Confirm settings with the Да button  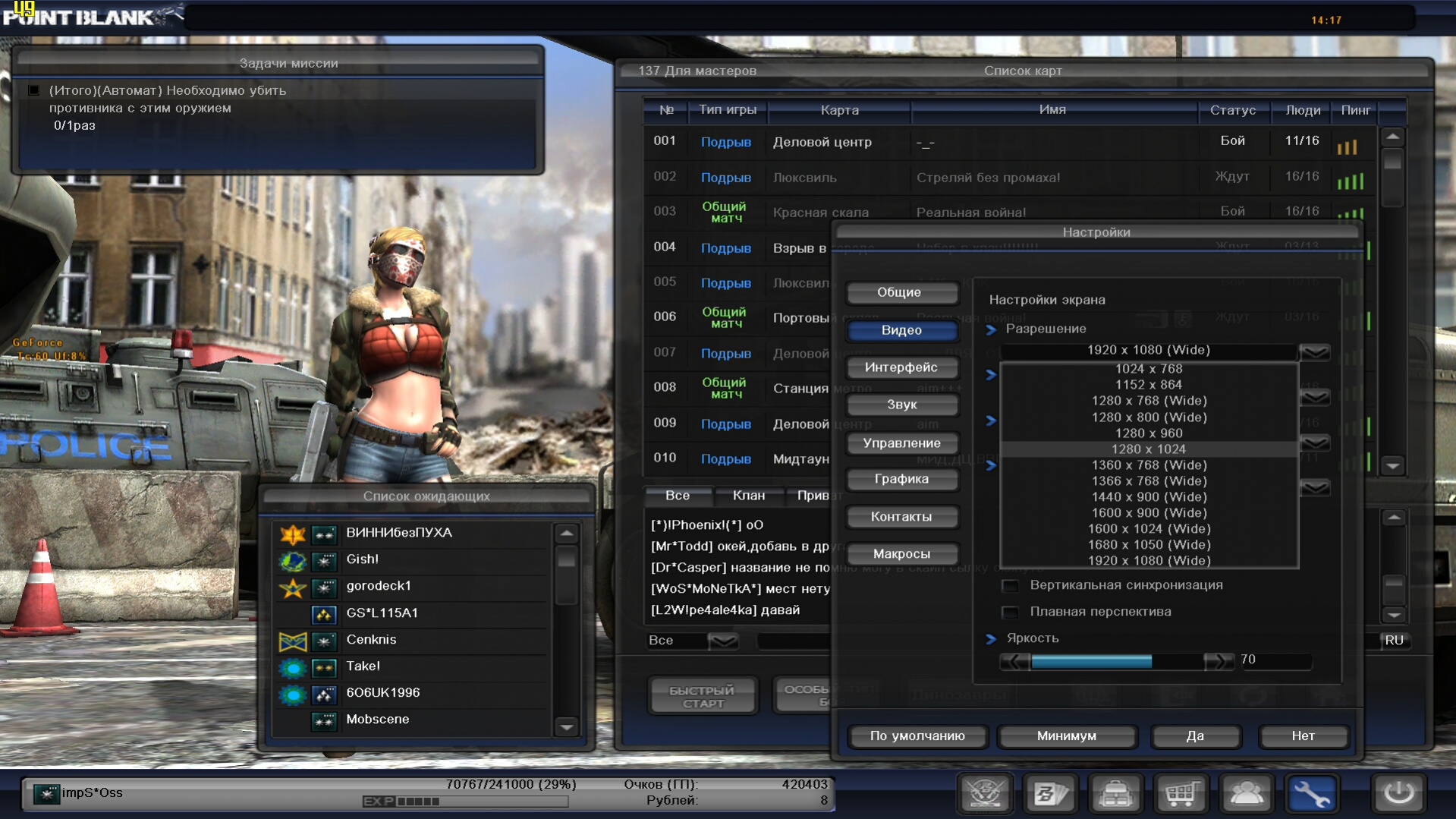1195,736
